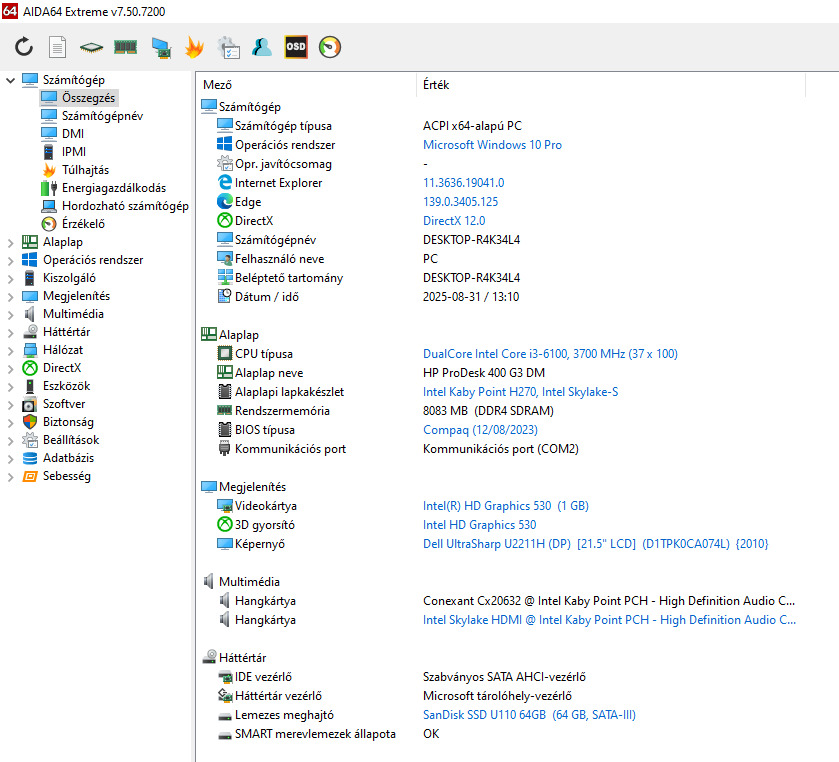Click the Refresh toolbar icon

[24, 47]
